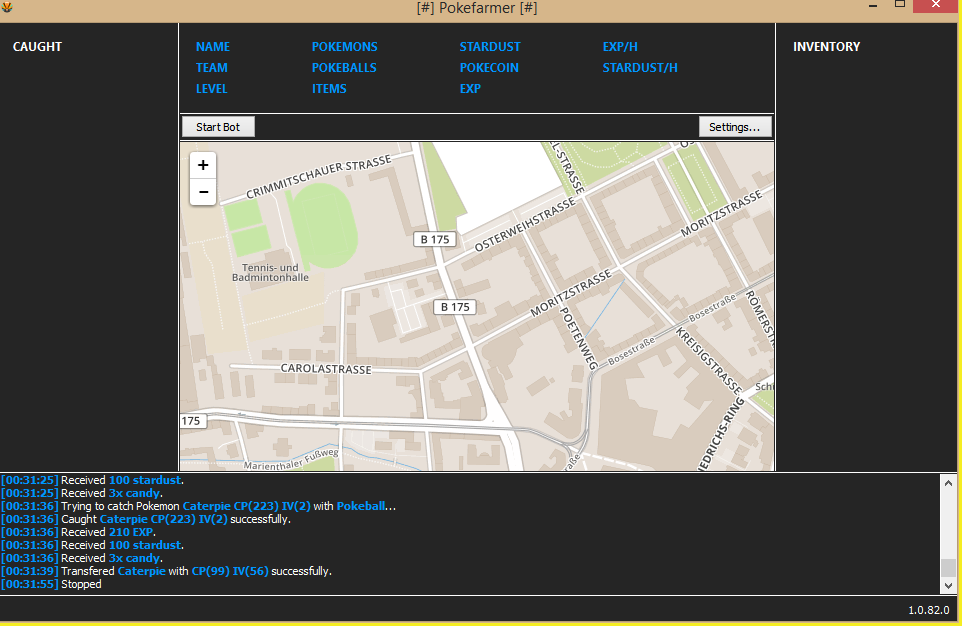Open the Settings... dialog

[734, 127]
